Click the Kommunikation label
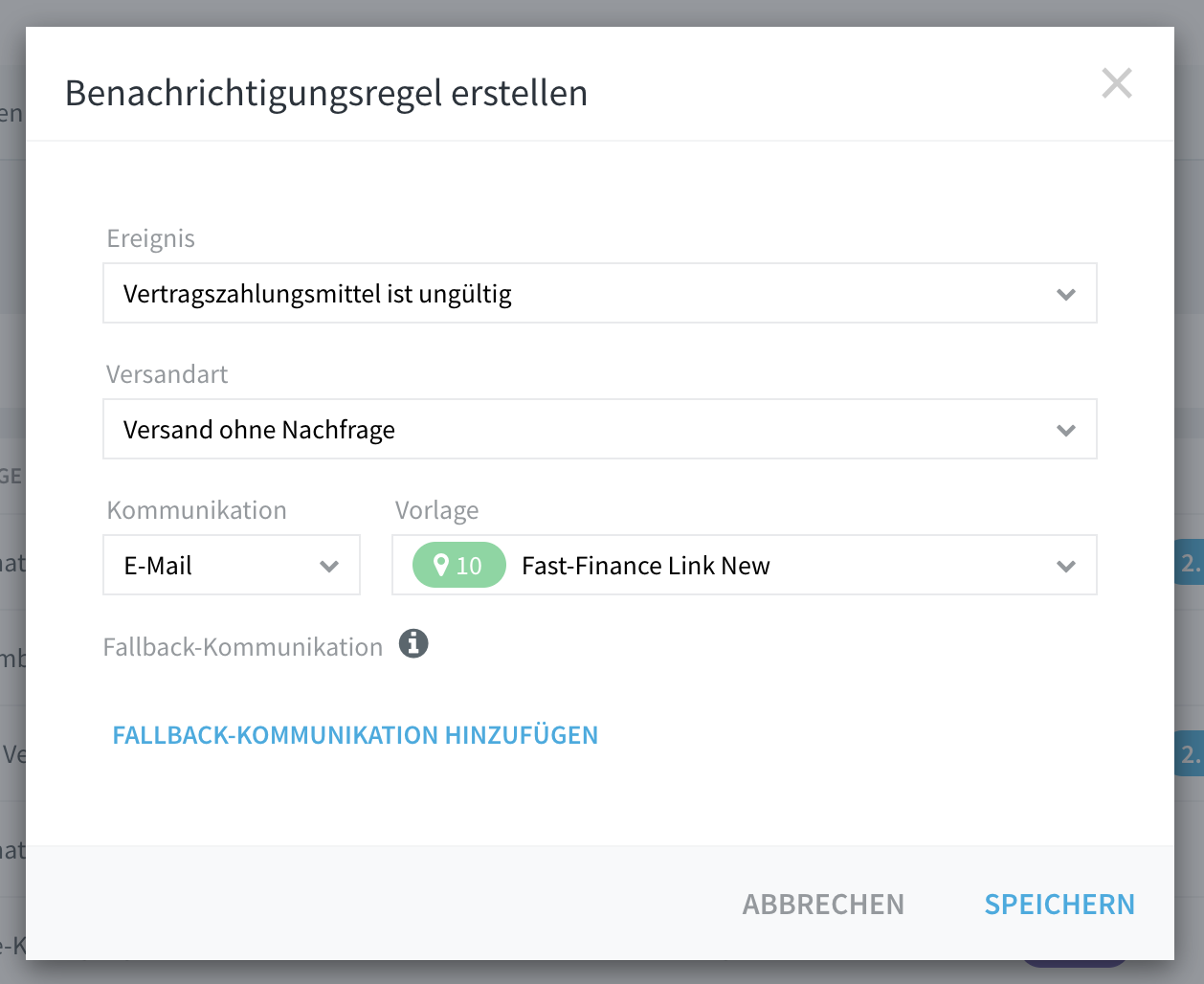The image size is (1204, 984). click(197, 510)
